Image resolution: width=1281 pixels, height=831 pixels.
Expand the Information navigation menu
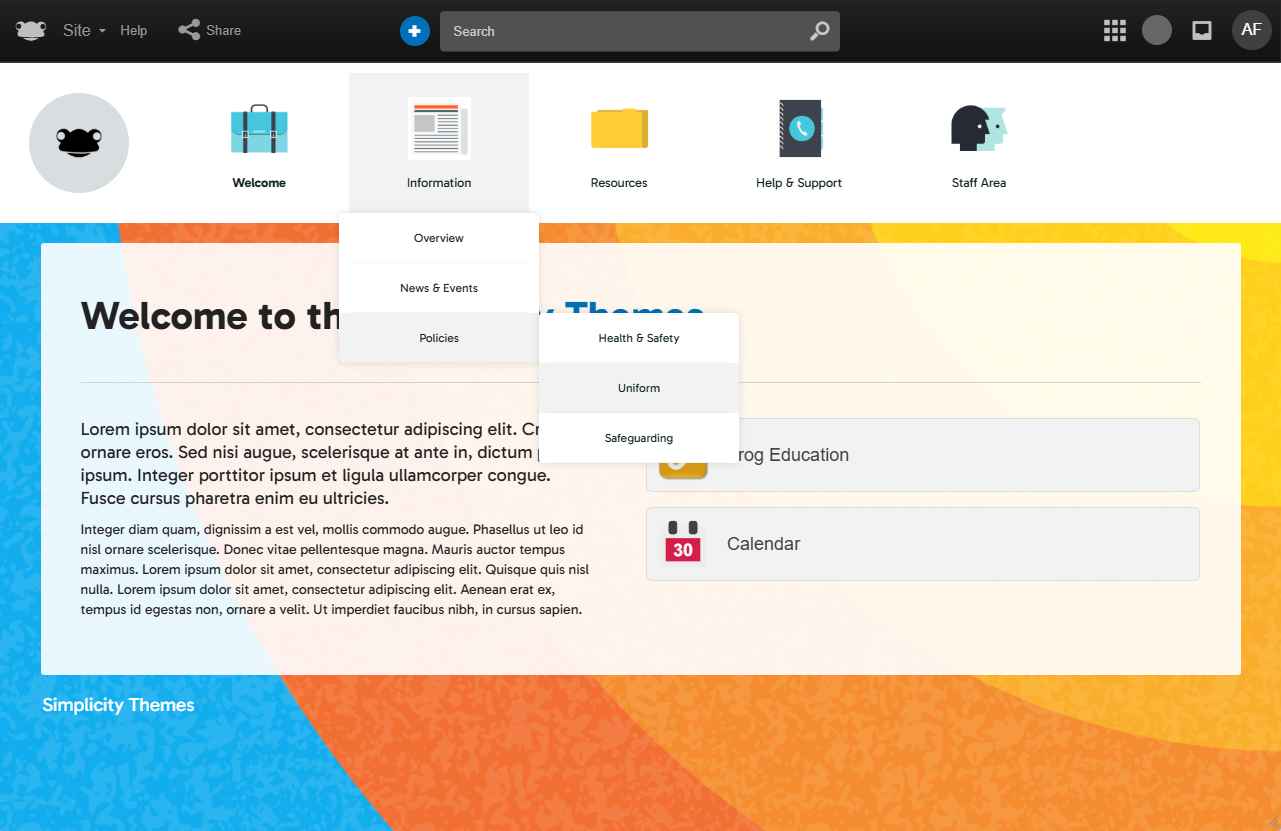[x=439, y=142]
